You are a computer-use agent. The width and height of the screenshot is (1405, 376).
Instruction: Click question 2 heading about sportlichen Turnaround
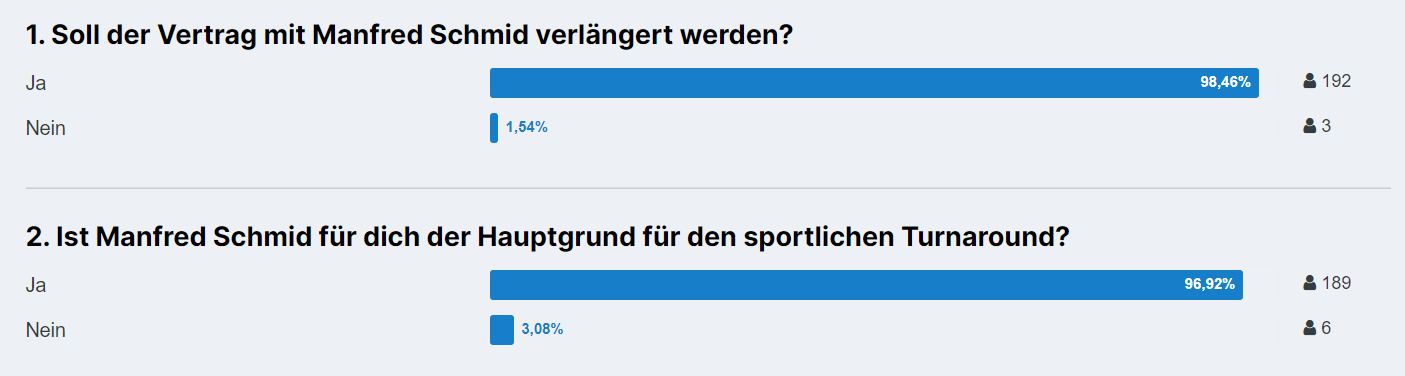[547, 237]
